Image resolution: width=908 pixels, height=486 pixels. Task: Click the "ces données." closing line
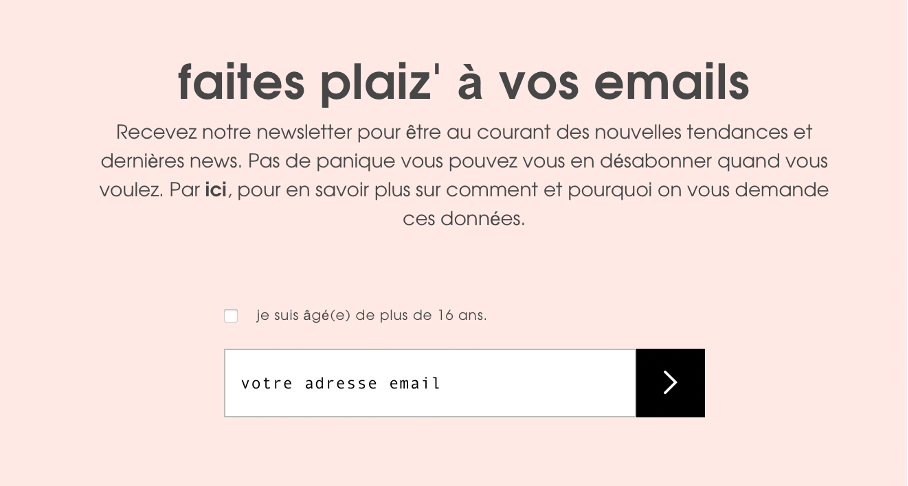(464, 218)
